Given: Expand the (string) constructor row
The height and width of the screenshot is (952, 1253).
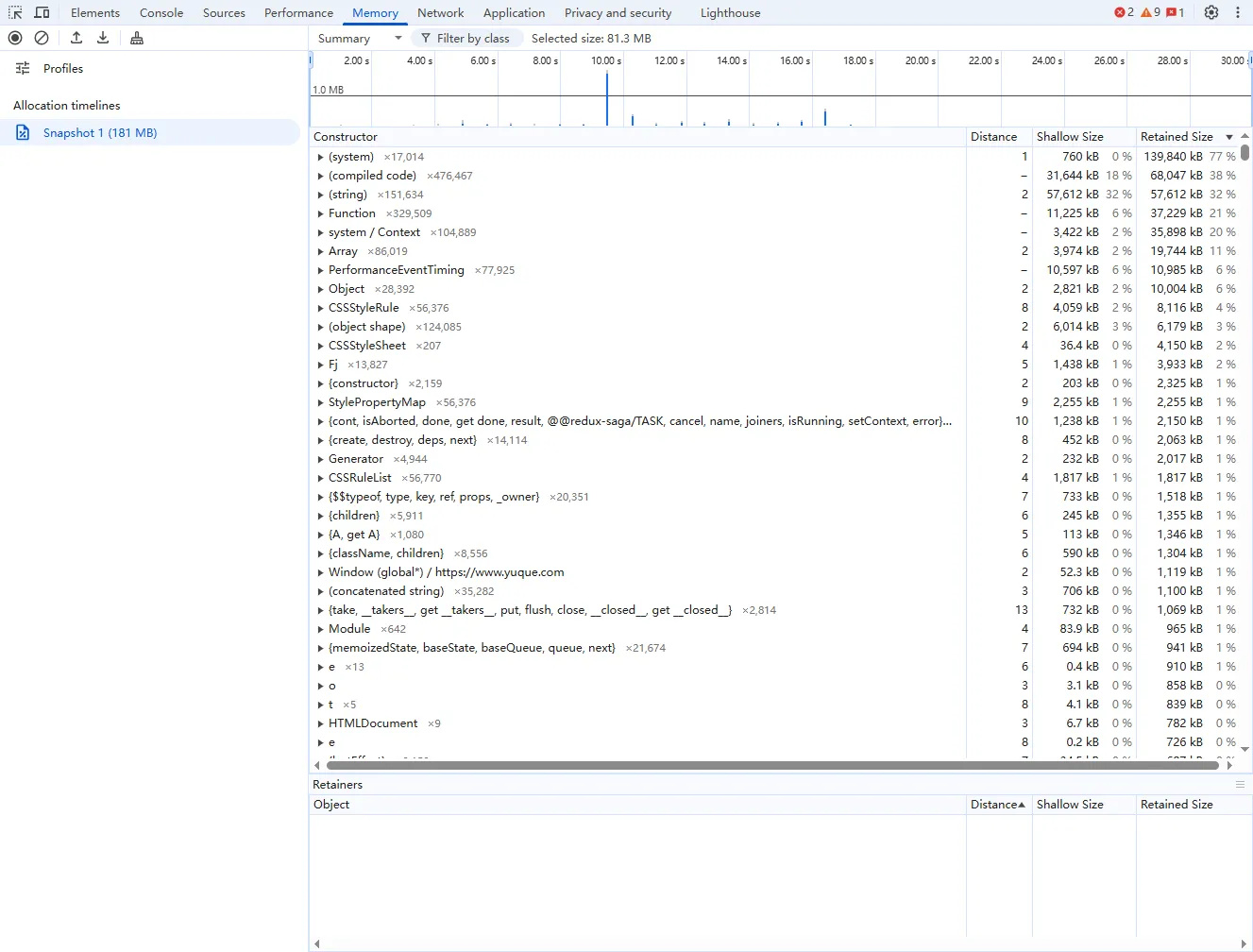Looking at the screenshot, I should 321,195.
